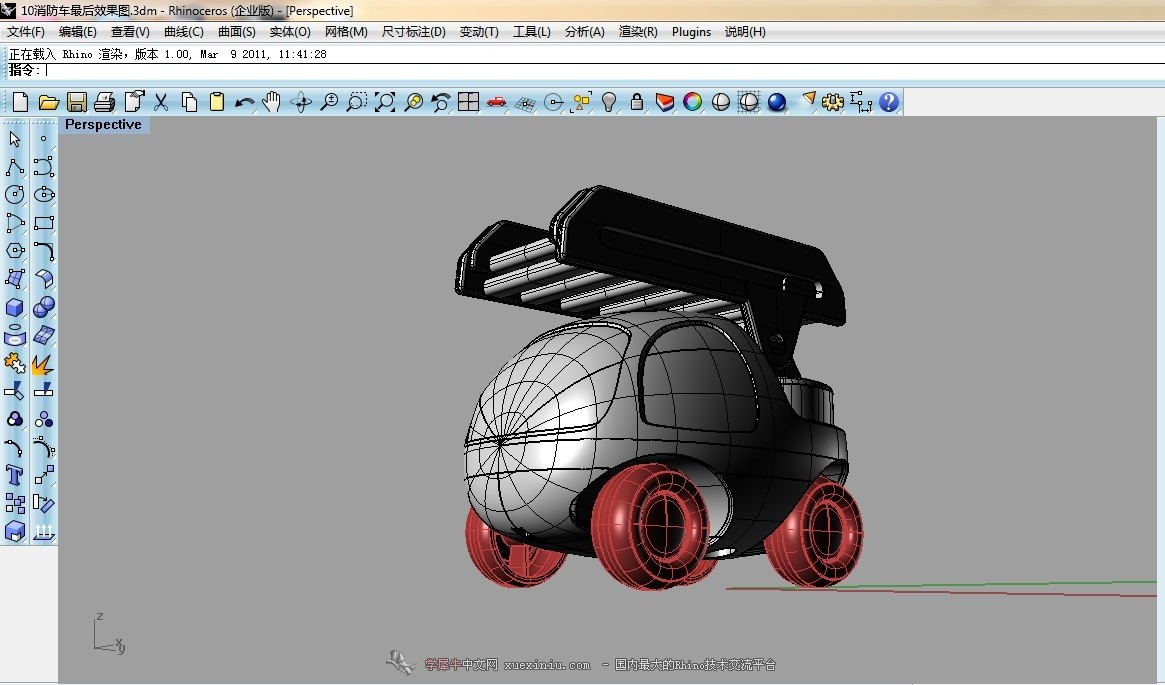Open the 工具(L) menu
This screenshot has height=685, width=1165.
click(x=532, y=32)
